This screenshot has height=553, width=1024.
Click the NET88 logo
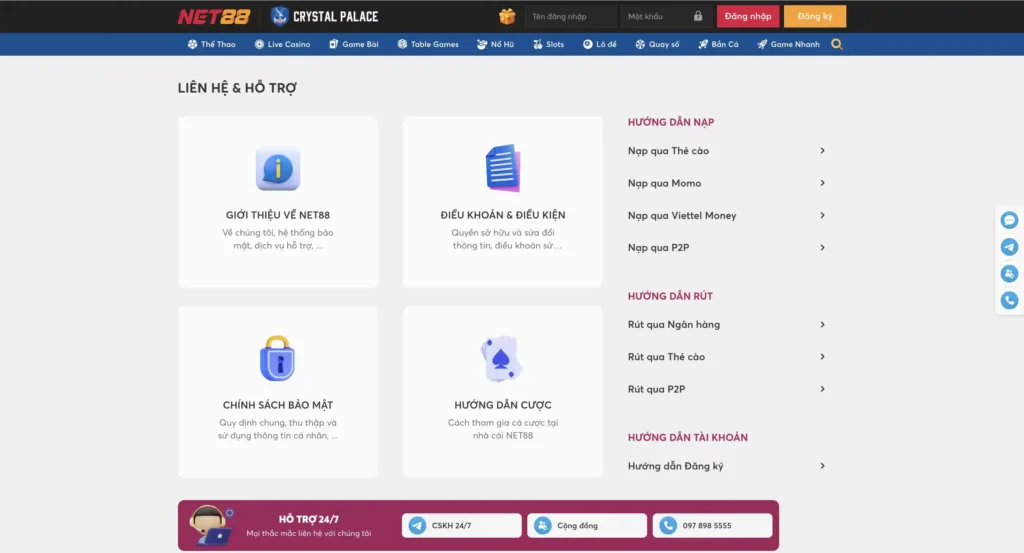pos(216,16)
